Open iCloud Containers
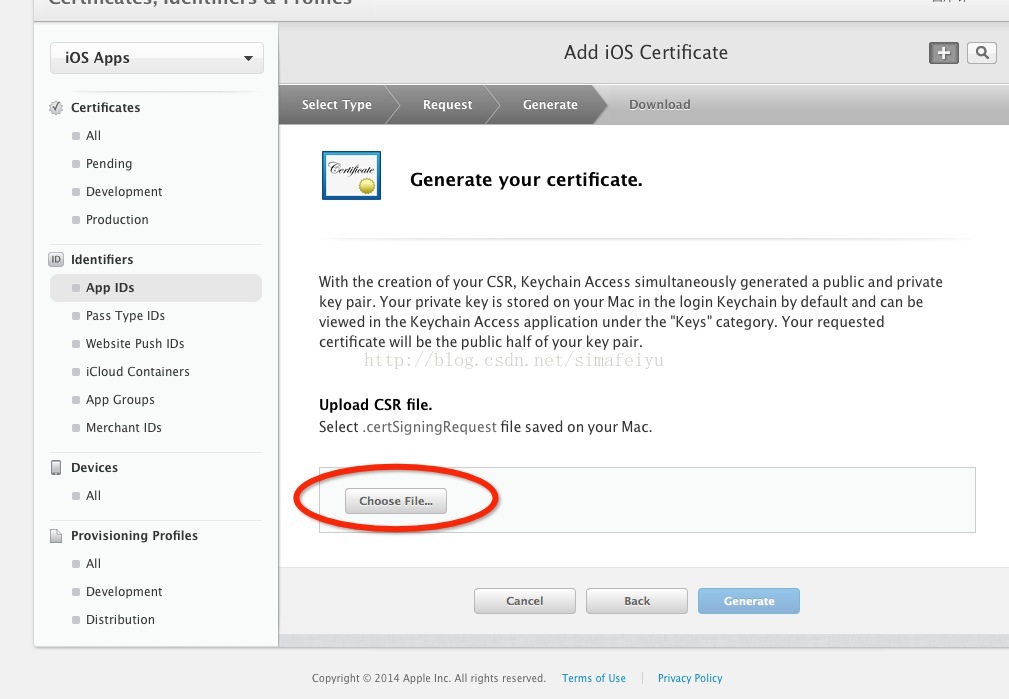Viewport: 1009px width, 699px height. (138, 371)
